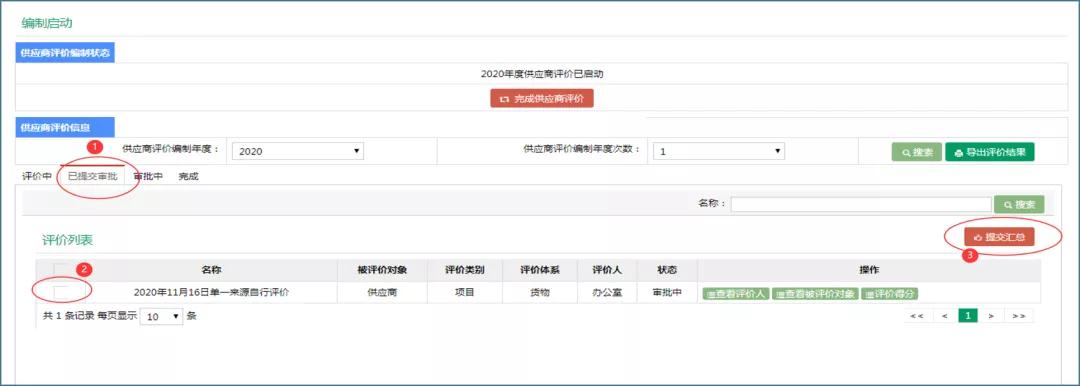The width and height of the screenshot is (1080, 386).
Task: Click the 编制启动 page title
Action: pyautogui.click(x=48, y=23)
